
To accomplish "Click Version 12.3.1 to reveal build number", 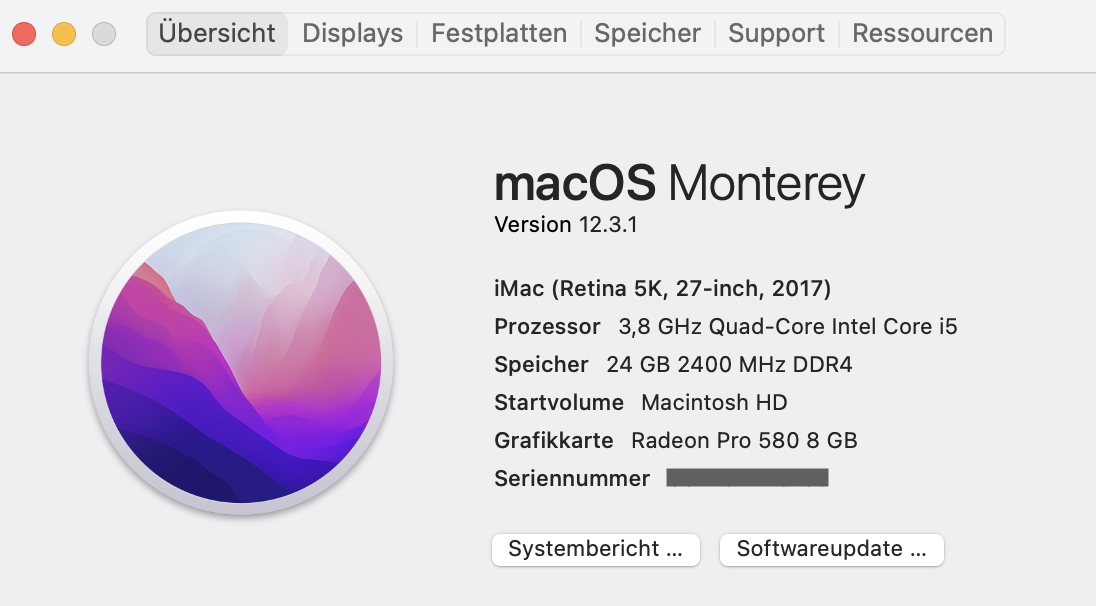I will click(x=566, y=225).
